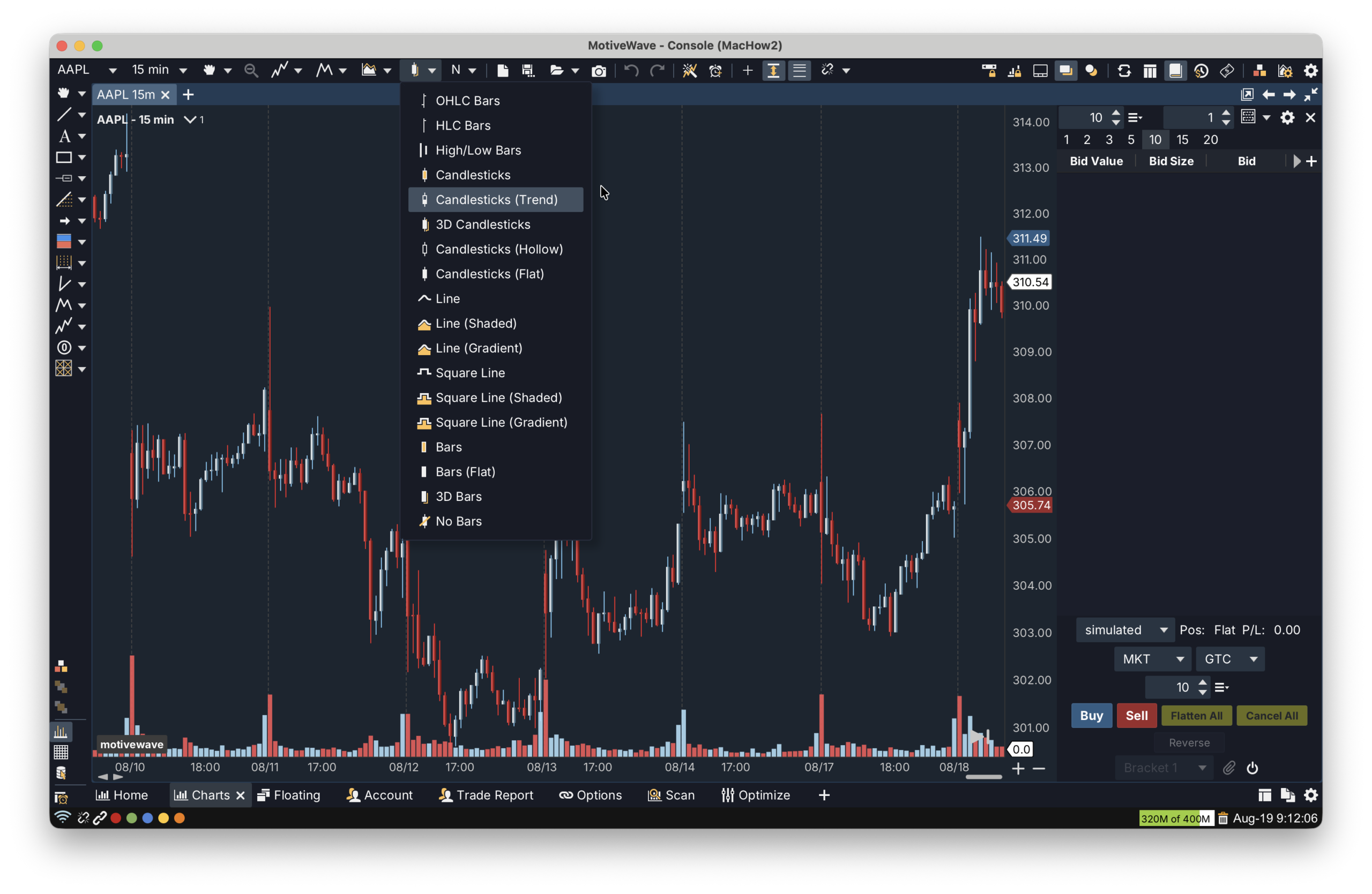Viewport: 1372px width, 894px height.
Task: Click the refresh data icon in top toolbar
Action: 1123,70
